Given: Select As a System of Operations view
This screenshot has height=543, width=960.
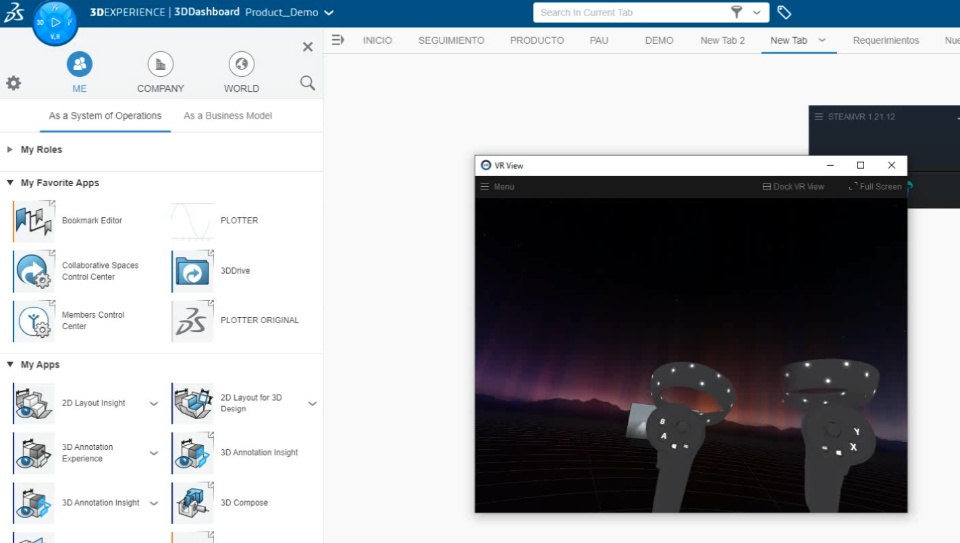Looking at the screenshot, I should click(105, 116).
